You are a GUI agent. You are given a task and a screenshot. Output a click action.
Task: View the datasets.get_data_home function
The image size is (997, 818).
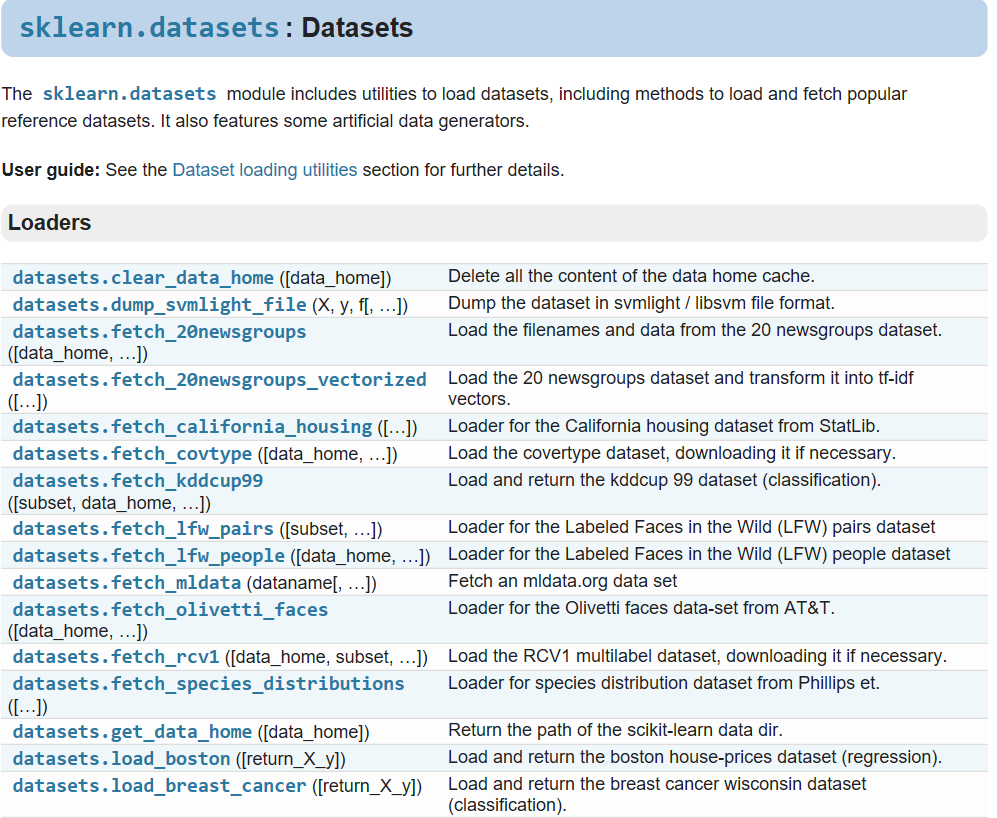click(x=132, y=732)
